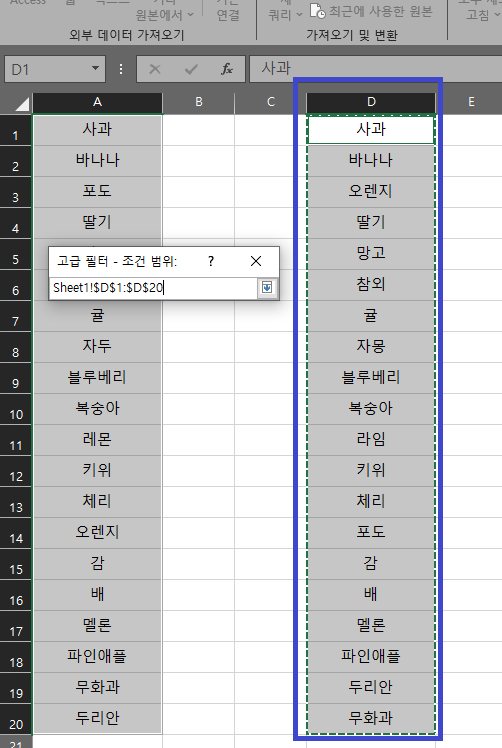Select cell D6 containing 참외
Screen dimensions: 502x748
[371, 285]
